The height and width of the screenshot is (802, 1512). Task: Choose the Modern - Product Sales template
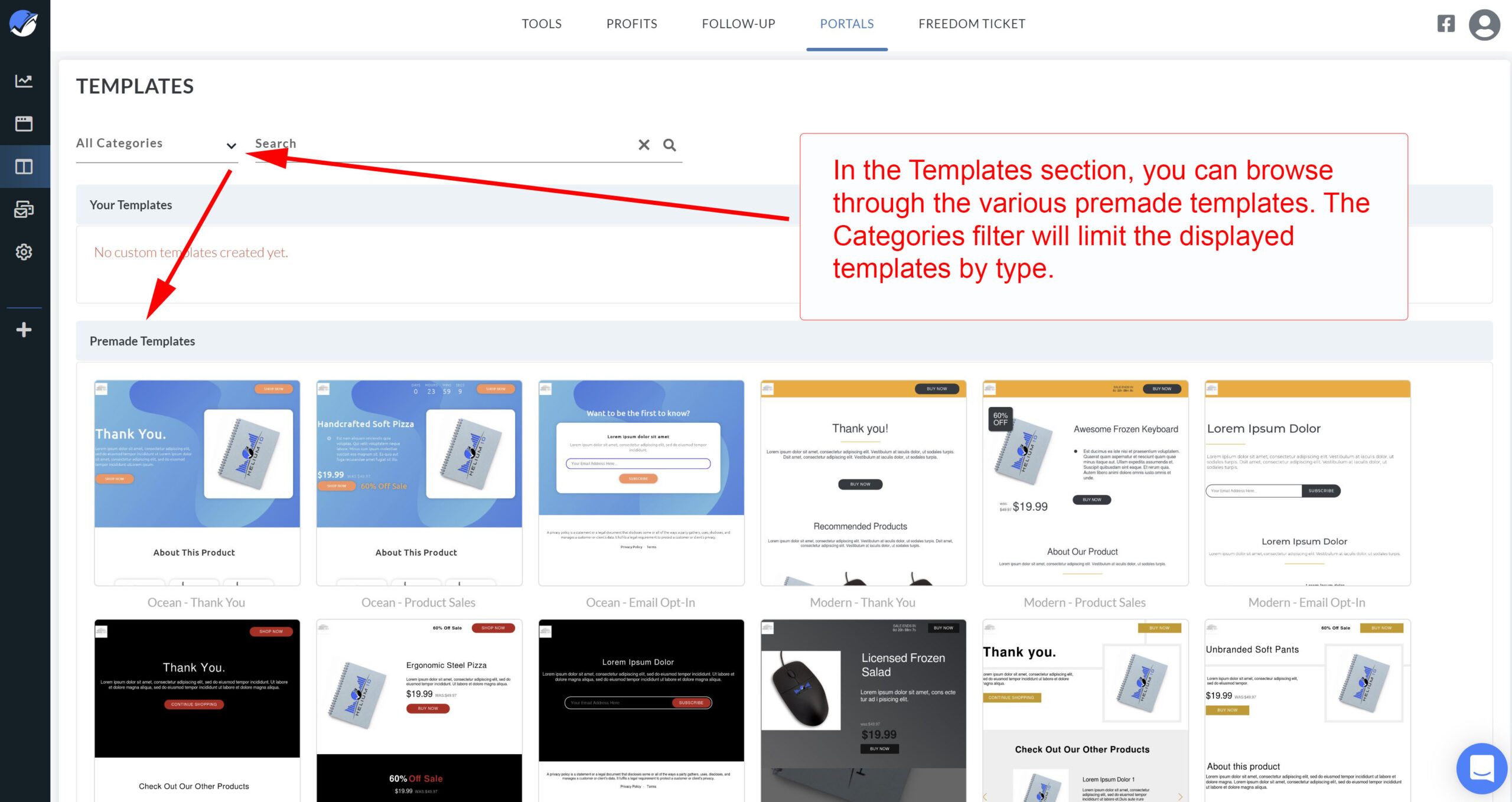tap(1085, 483)
